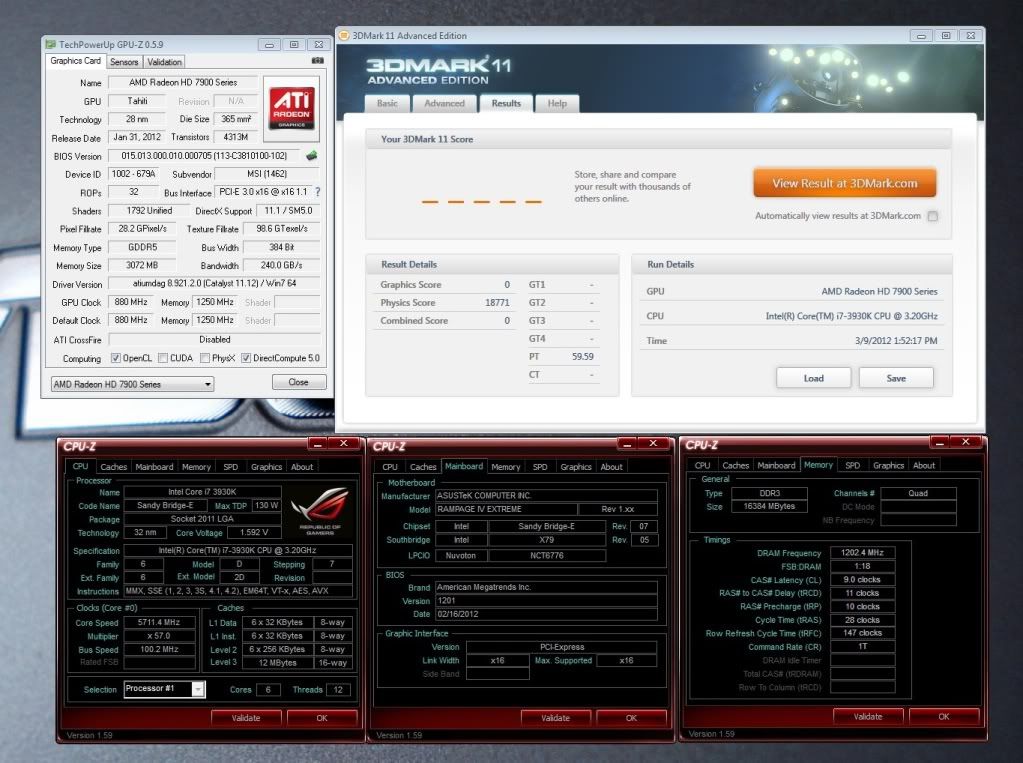Image resolution: width=1023 pixels, height=763 pixels.
Task: Close the CPU-Z Mainboard window
Action: pyautogui.click(x=653, y=444)
